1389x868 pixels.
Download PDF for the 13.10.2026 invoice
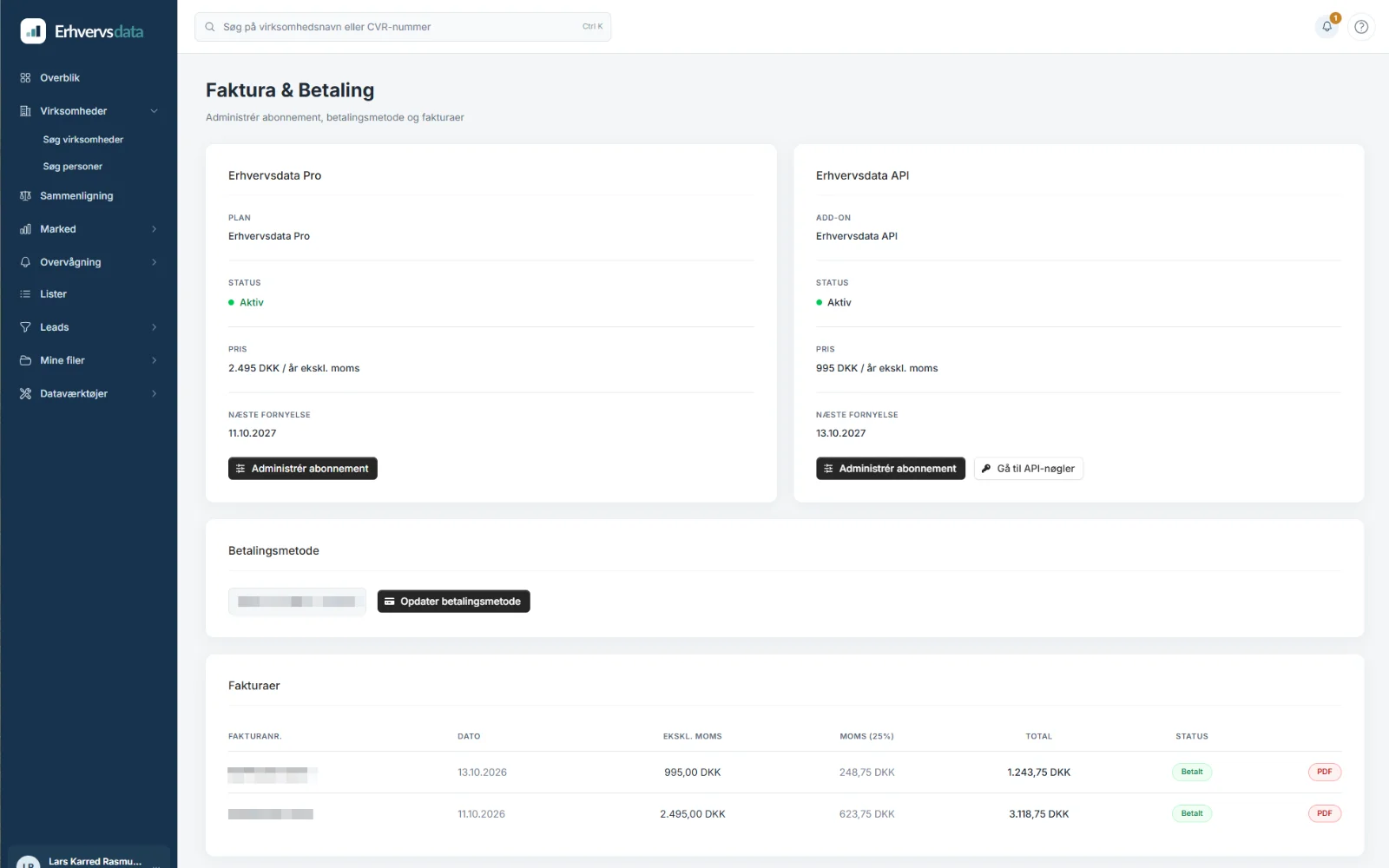[1325, 772]
